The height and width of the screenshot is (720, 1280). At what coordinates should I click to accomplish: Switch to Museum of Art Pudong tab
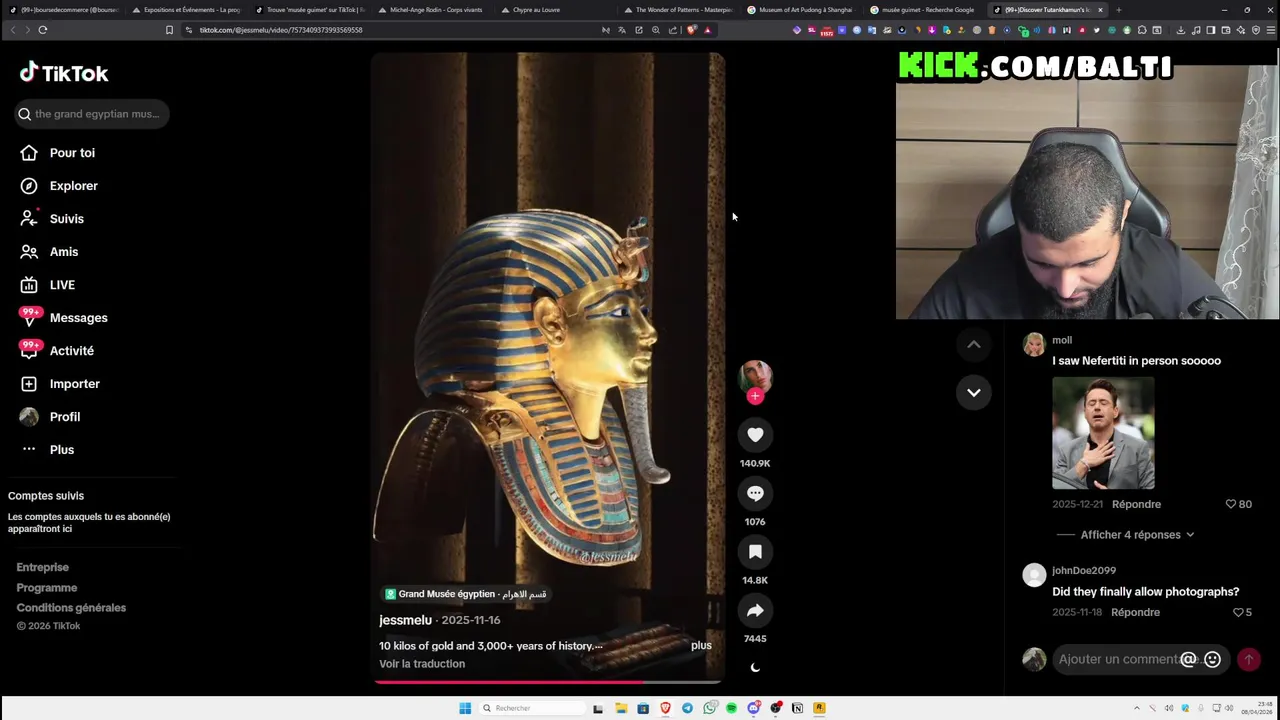[x=801, y=10]
